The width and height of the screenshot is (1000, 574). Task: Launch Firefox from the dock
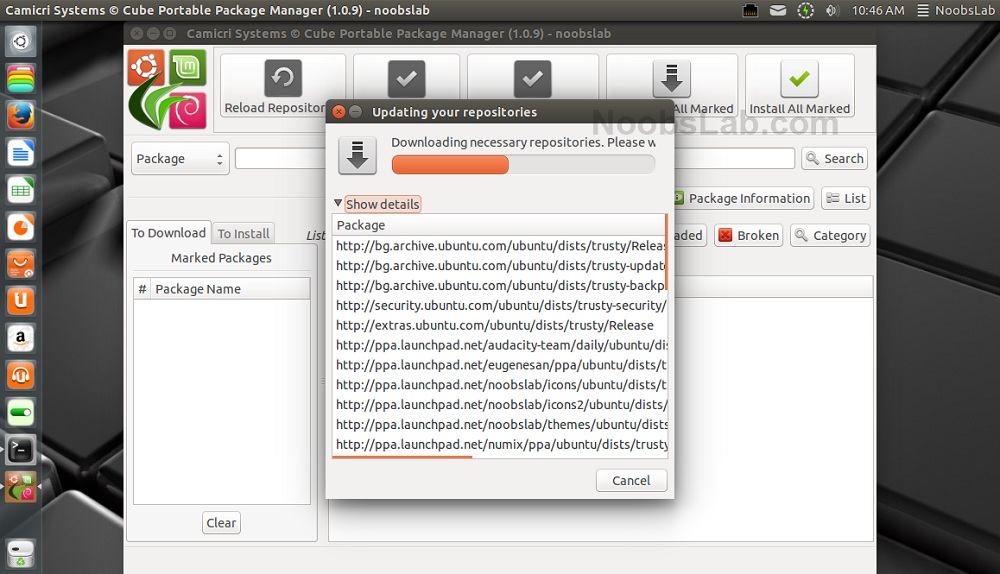[20, 115]
